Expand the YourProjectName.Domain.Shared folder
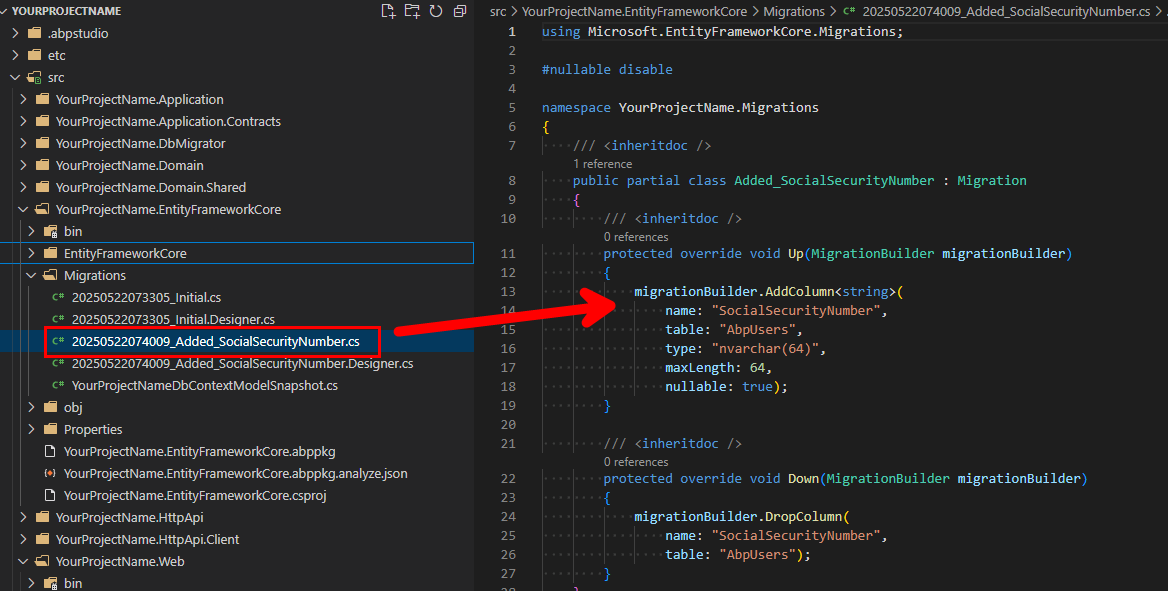This screenshot has height=591, width=1168. point(150,187)
